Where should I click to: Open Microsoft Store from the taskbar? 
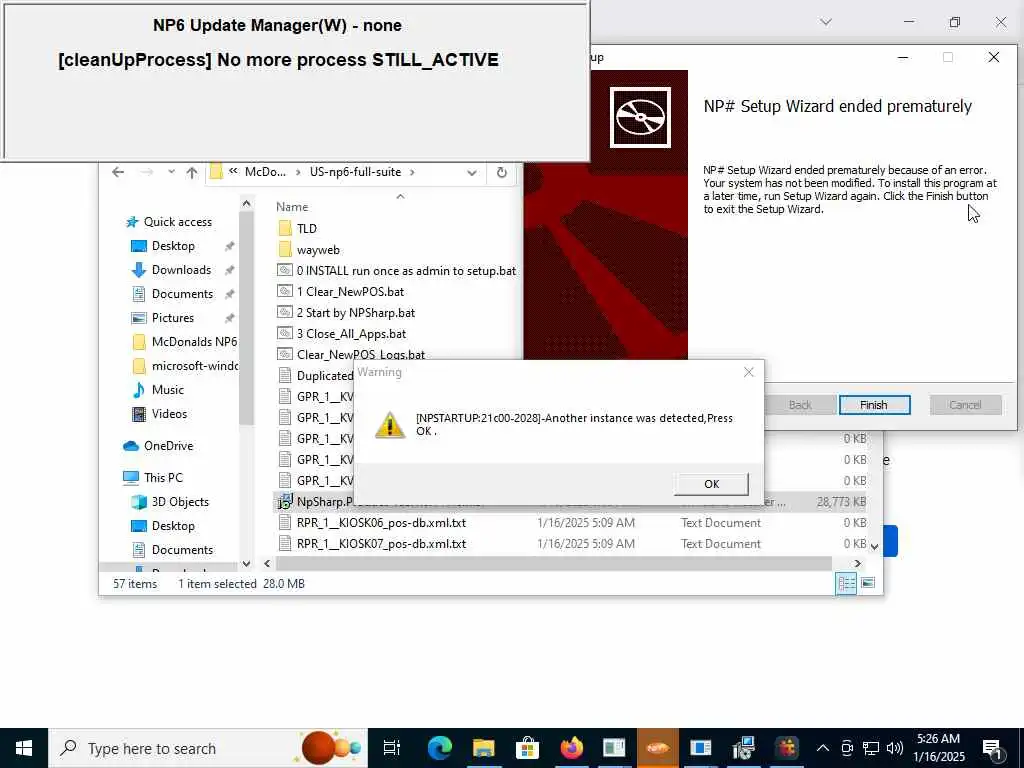click(x=527, y=748)
